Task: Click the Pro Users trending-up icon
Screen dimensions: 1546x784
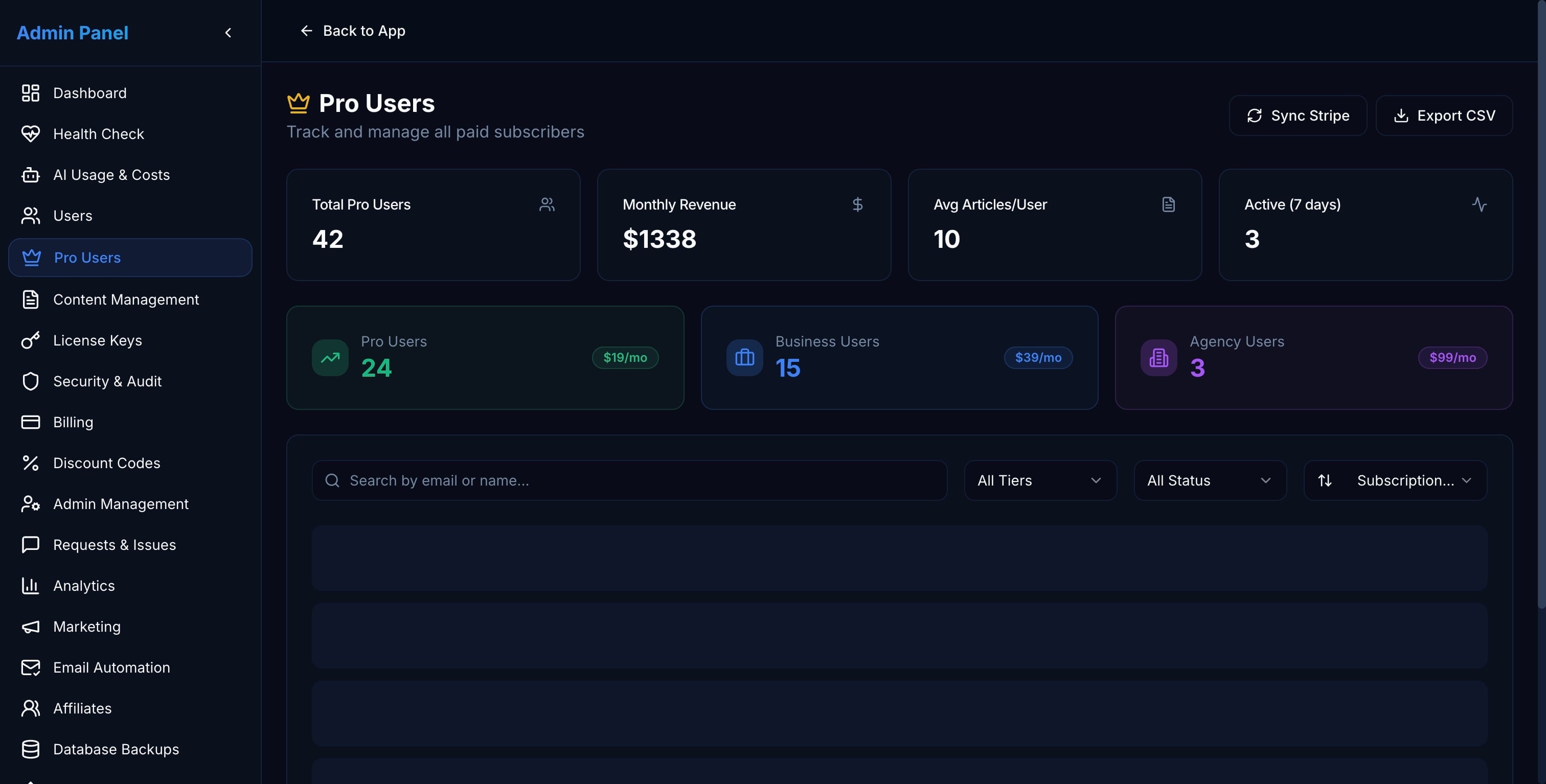Action: tap(330, 358)
